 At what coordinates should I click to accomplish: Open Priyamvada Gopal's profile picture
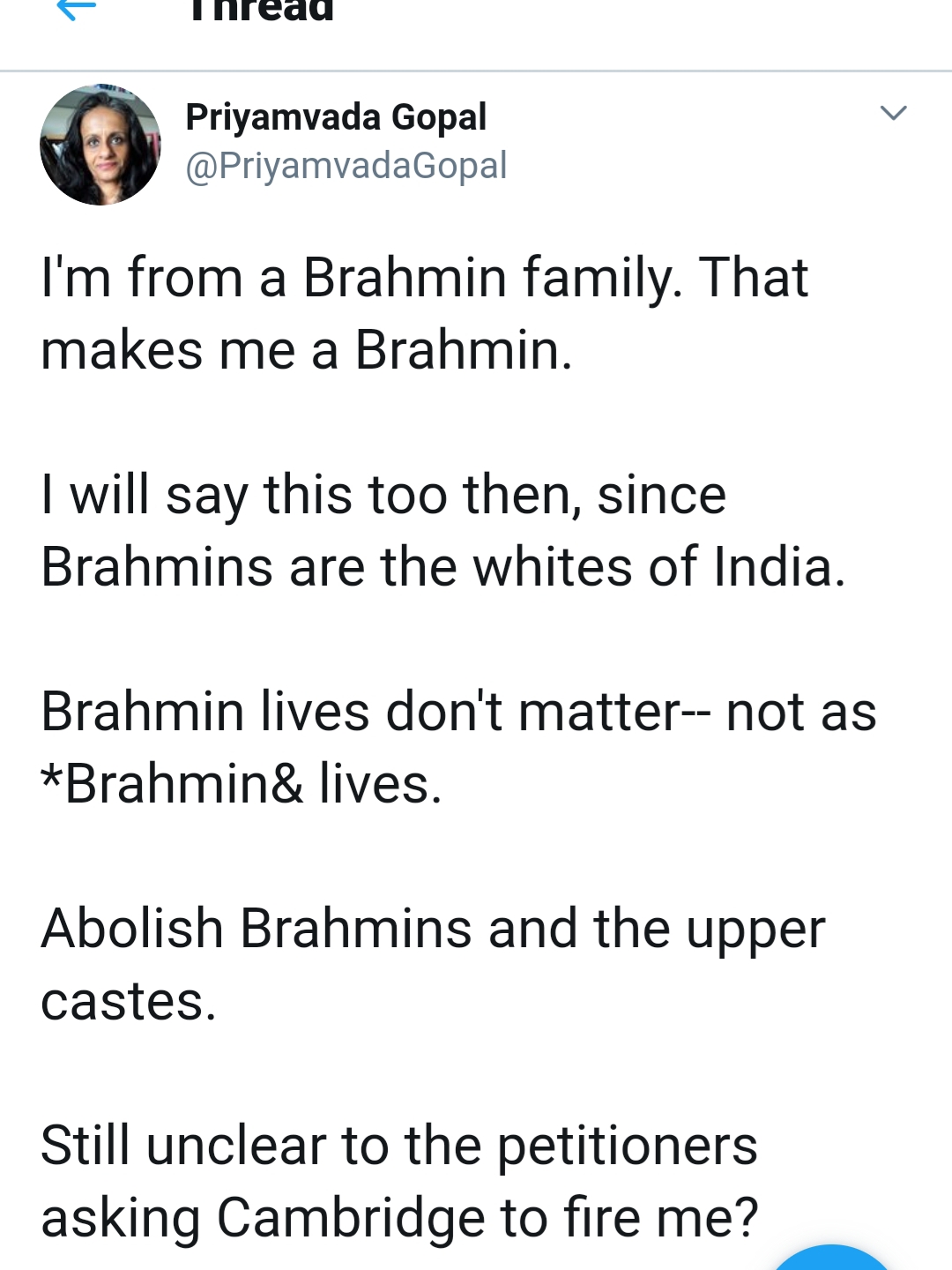[100, 145]
